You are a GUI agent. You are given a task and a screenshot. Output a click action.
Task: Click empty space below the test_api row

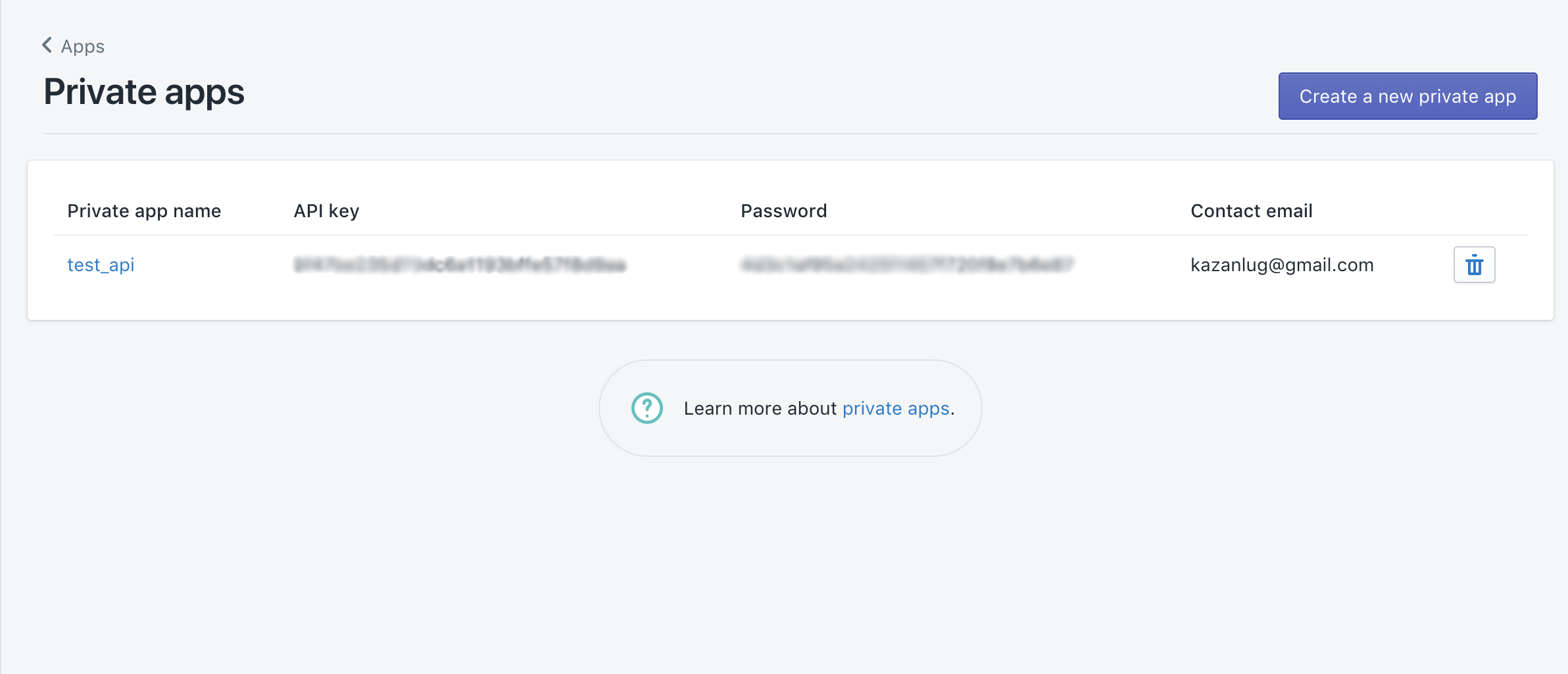[x=789, y=303]
